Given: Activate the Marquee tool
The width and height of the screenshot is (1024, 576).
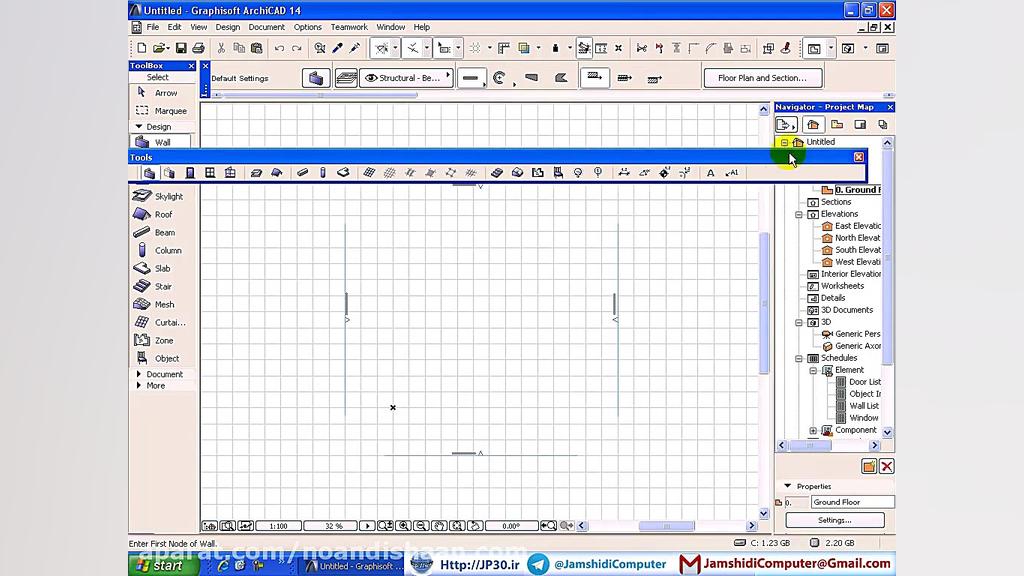Looking at the screenshot, I should [159, 111].
